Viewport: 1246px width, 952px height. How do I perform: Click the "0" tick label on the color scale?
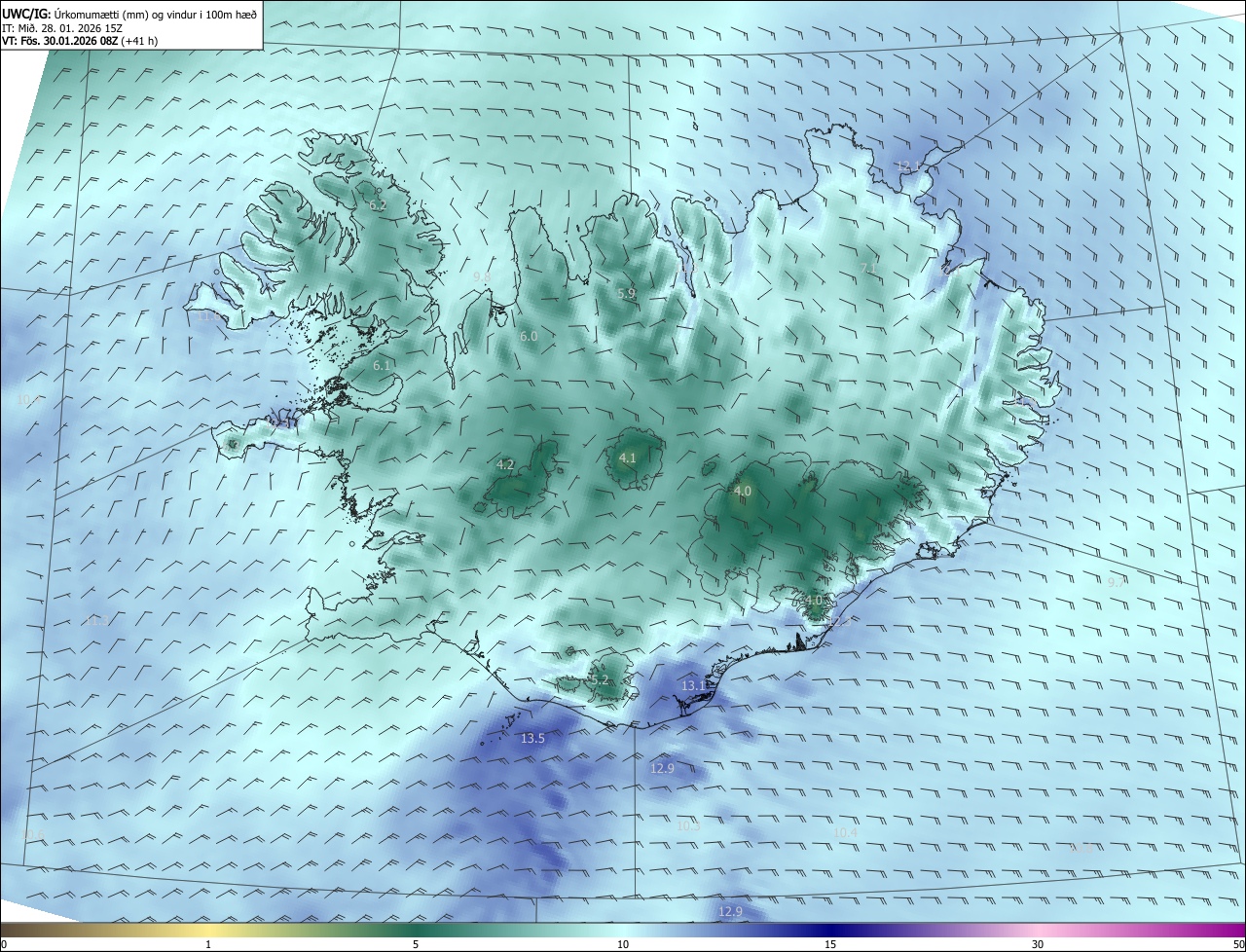pos(4,944)
